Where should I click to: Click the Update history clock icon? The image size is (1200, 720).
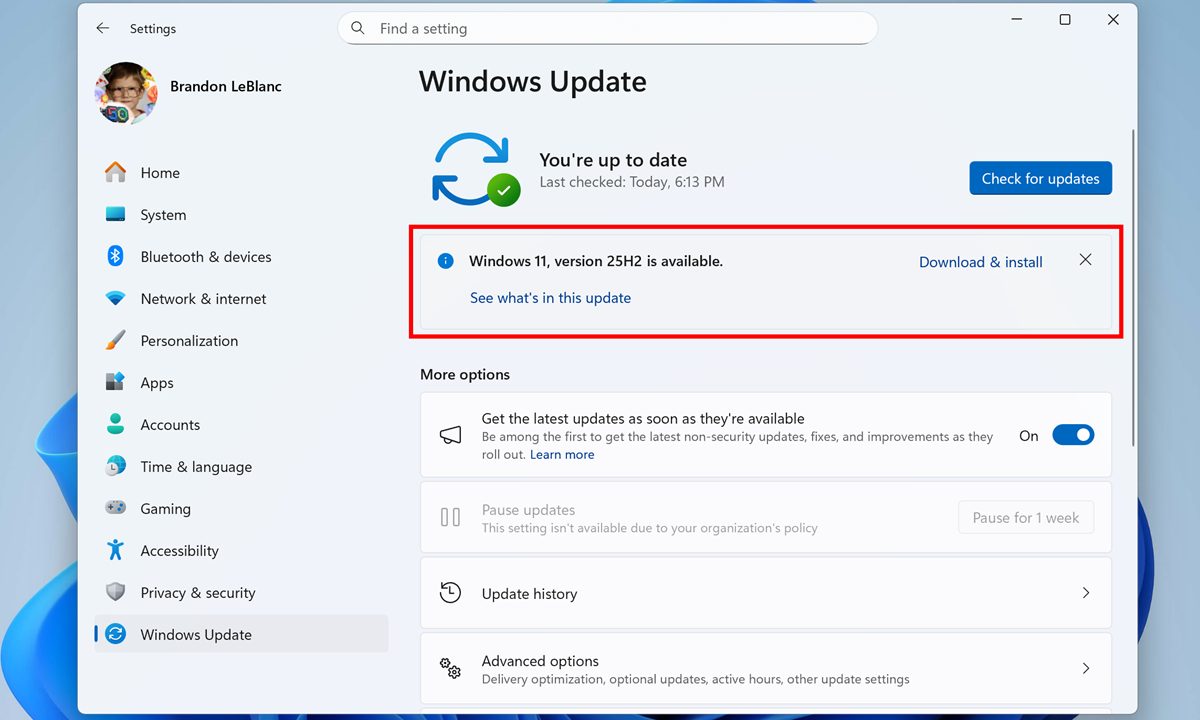pos(449,592)
